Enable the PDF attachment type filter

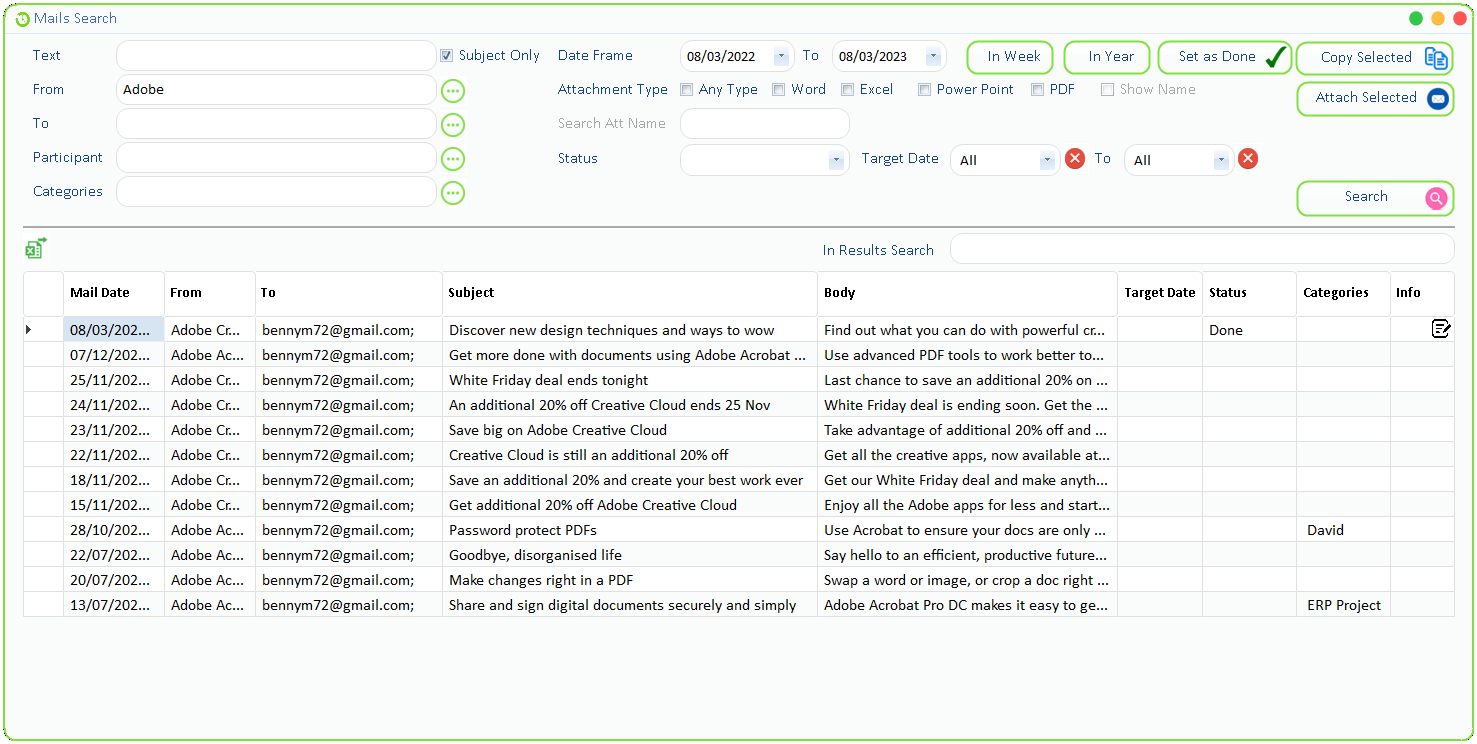1037,89
